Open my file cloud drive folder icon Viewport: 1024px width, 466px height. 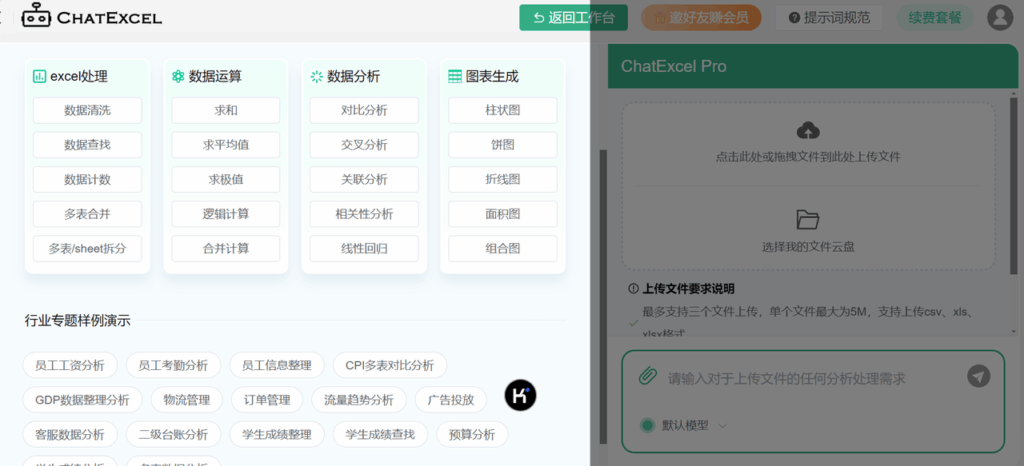[x=808, y=219]
